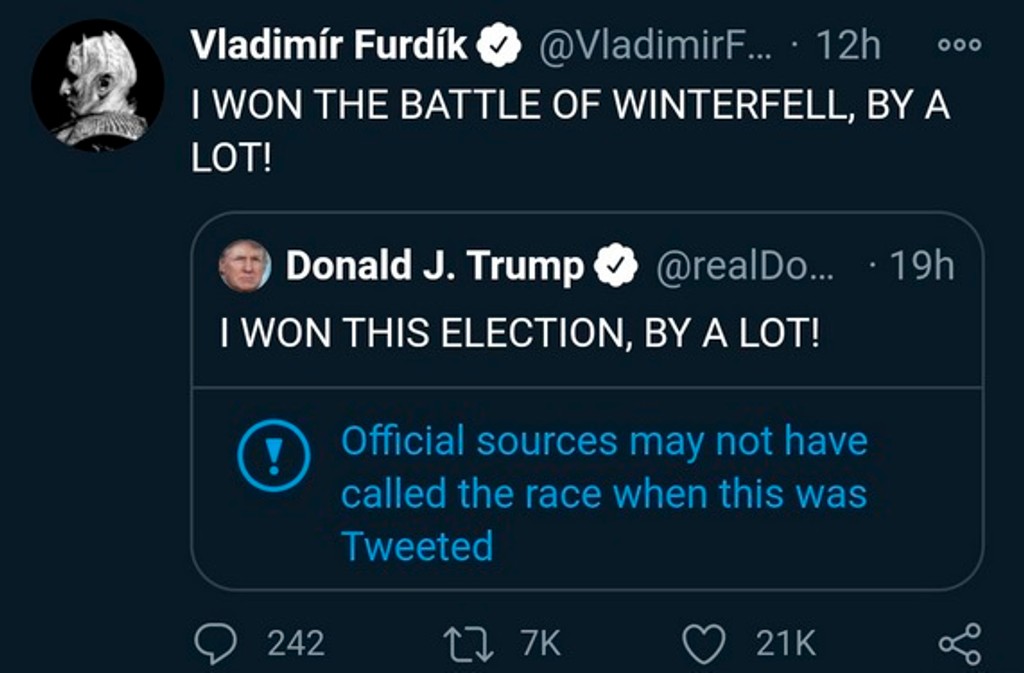Screen dimensions: 1024x673
Task: Click the exclamation warning icon in the quoted tweet
Action: click(273, 454)
